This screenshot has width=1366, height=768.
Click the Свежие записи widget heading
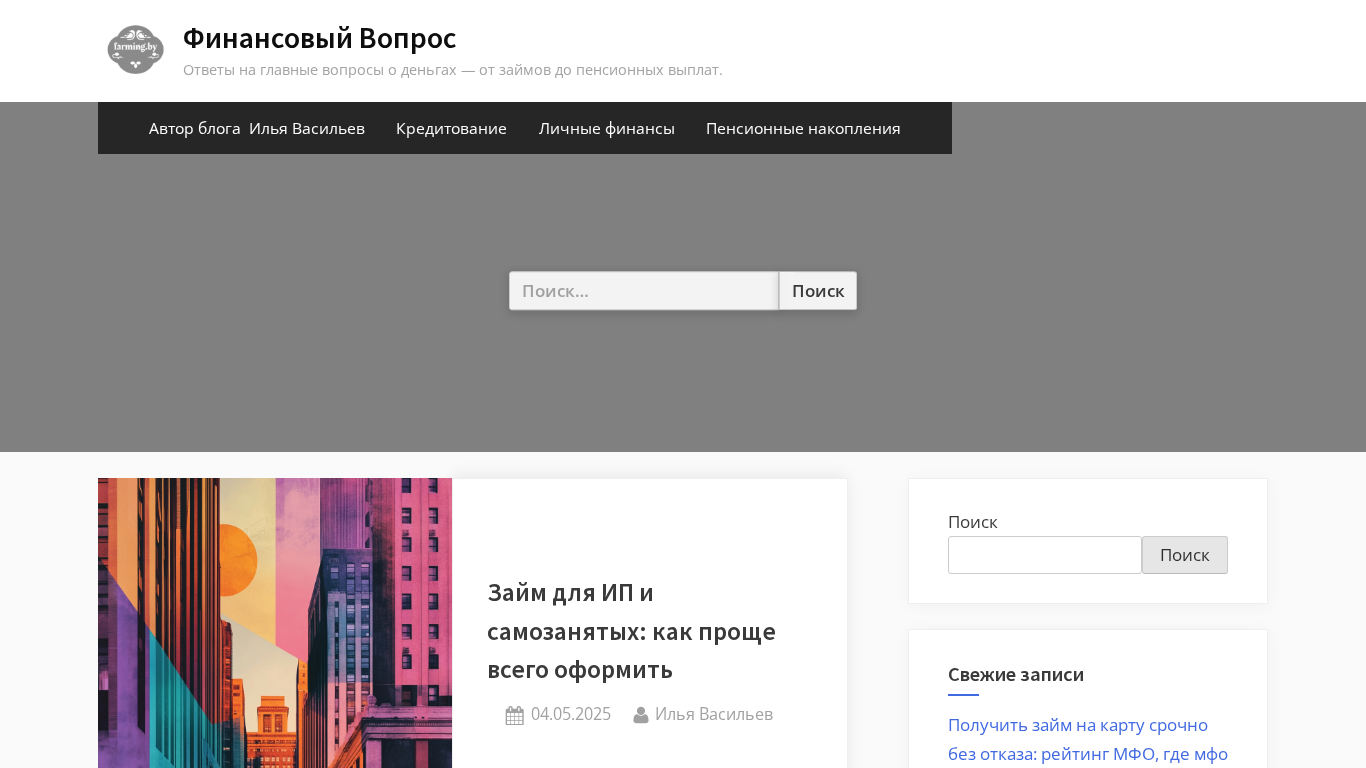pyautogui.click(x=1015, y=674)
